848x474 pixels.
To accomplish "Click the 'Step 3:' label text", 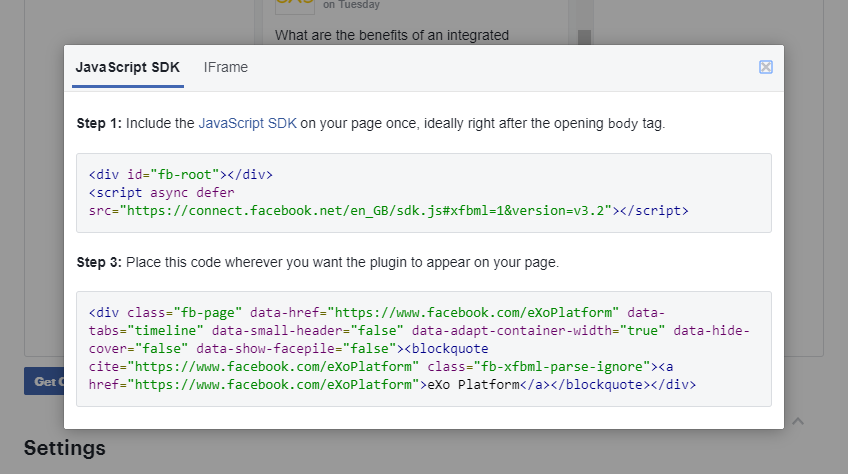I will 99,262.
